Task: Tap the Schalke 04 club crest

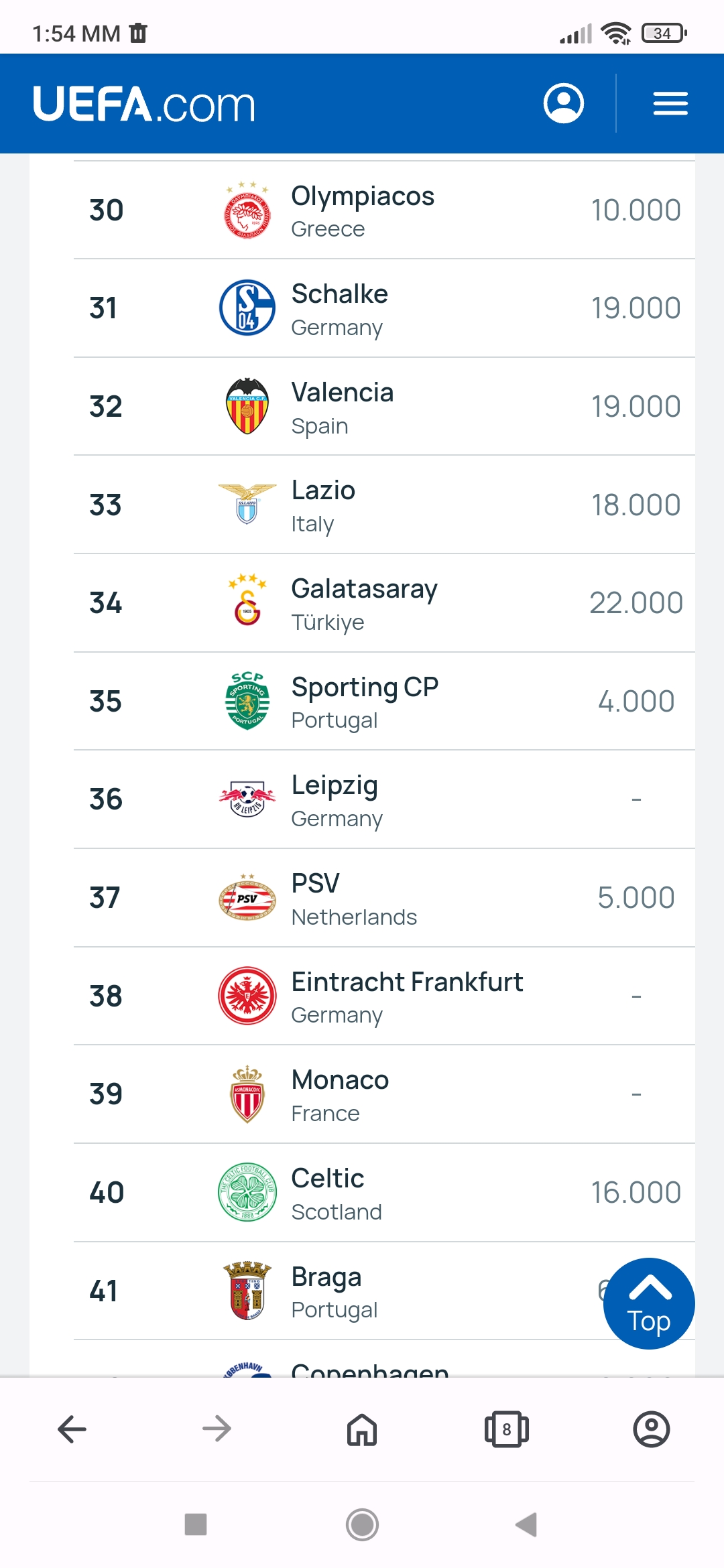Action: (247, 308)
